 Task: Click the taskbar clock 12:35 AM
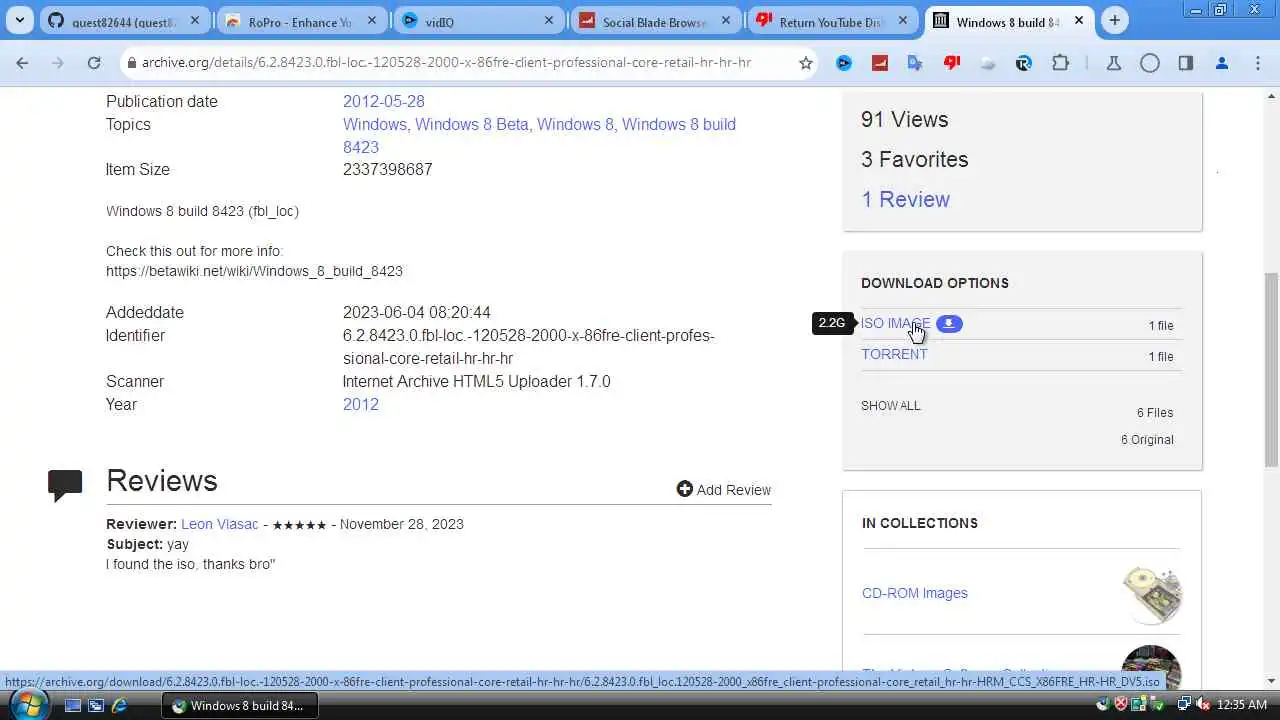1243,705
